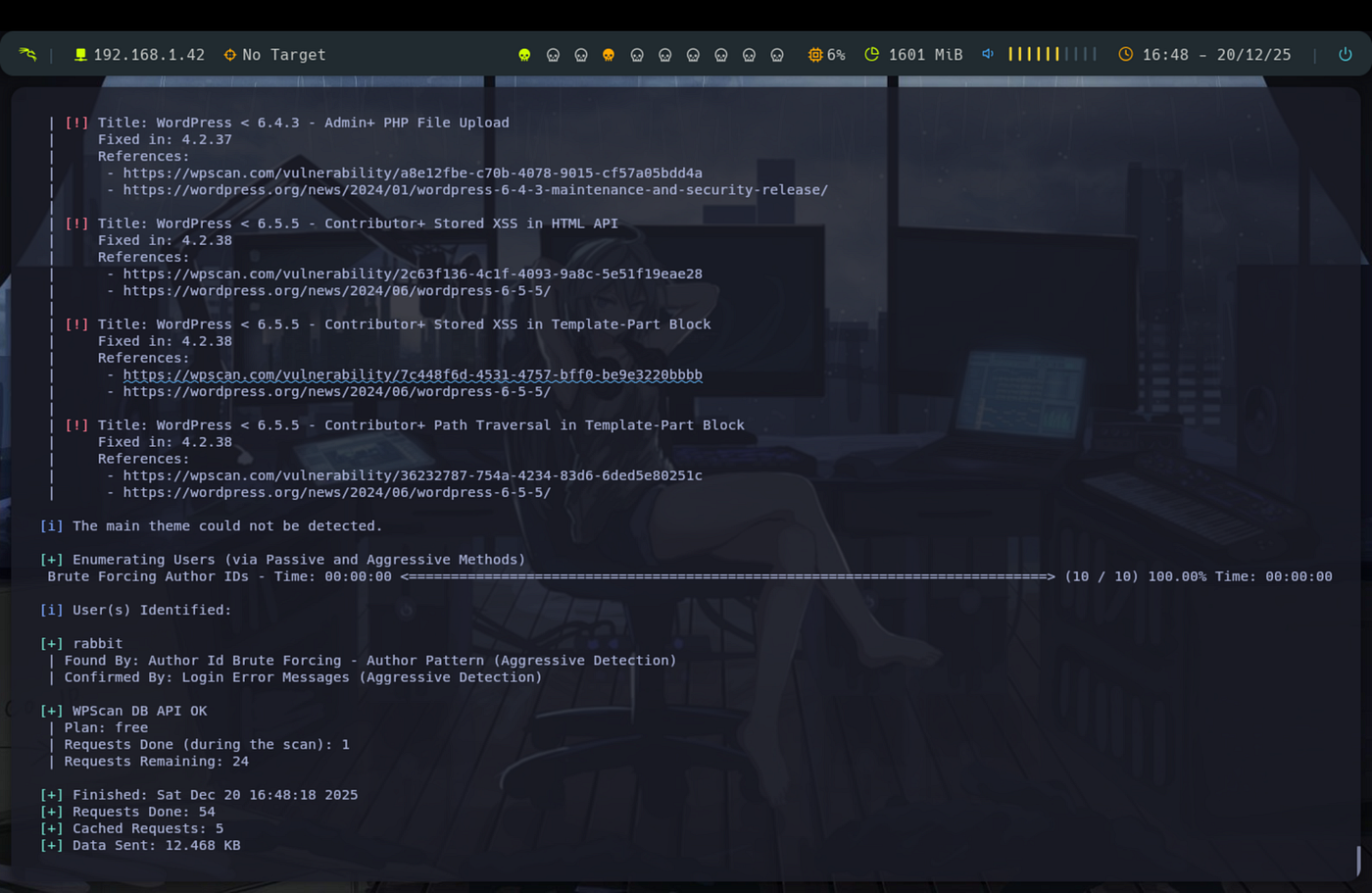1372x893 pixels.
Task: Switch to the eighth skull workspace
Action: (x=721, y=55)
